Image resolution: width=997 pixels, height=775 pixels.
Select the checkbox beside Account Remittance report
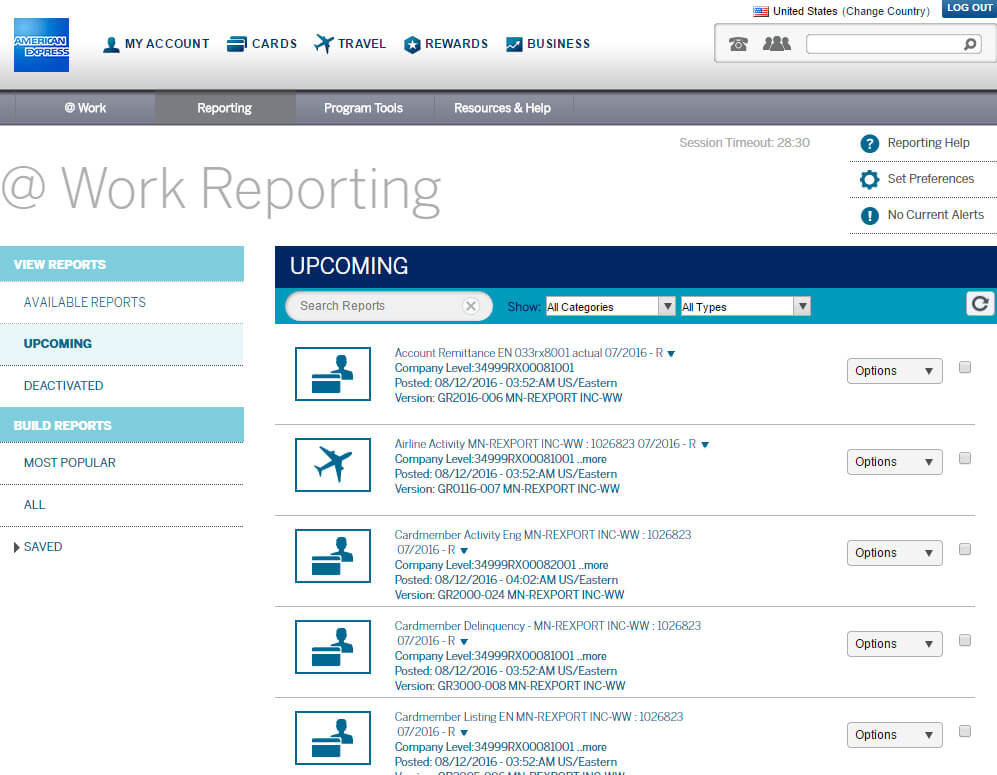point(964,366)
